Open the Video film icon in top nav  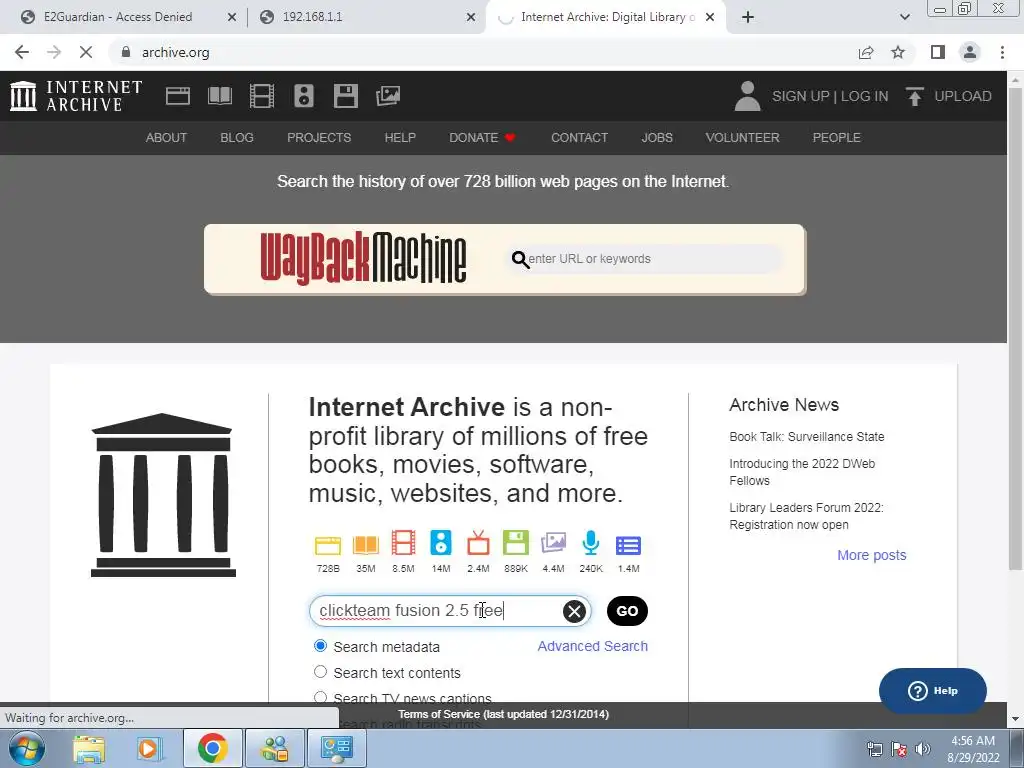262,96
